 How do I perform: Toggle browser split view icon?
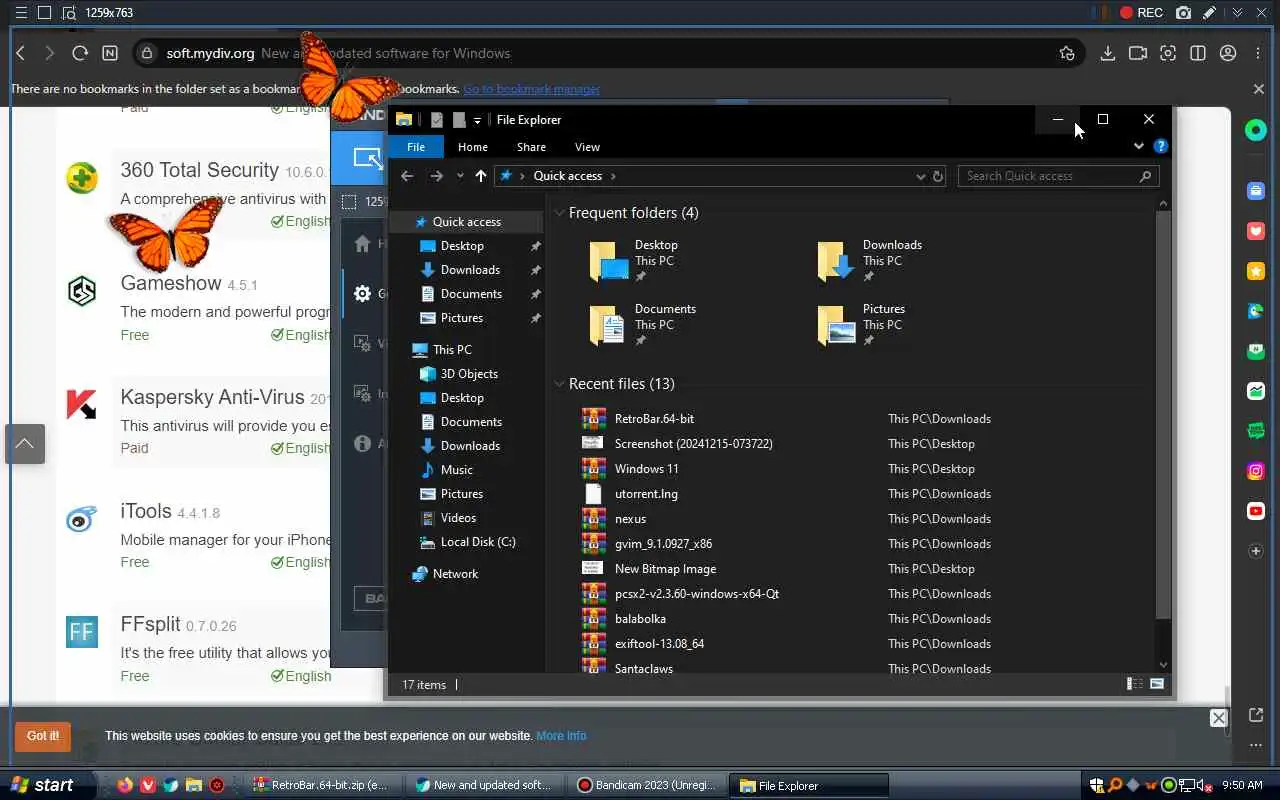click(x=1198, y=53)
